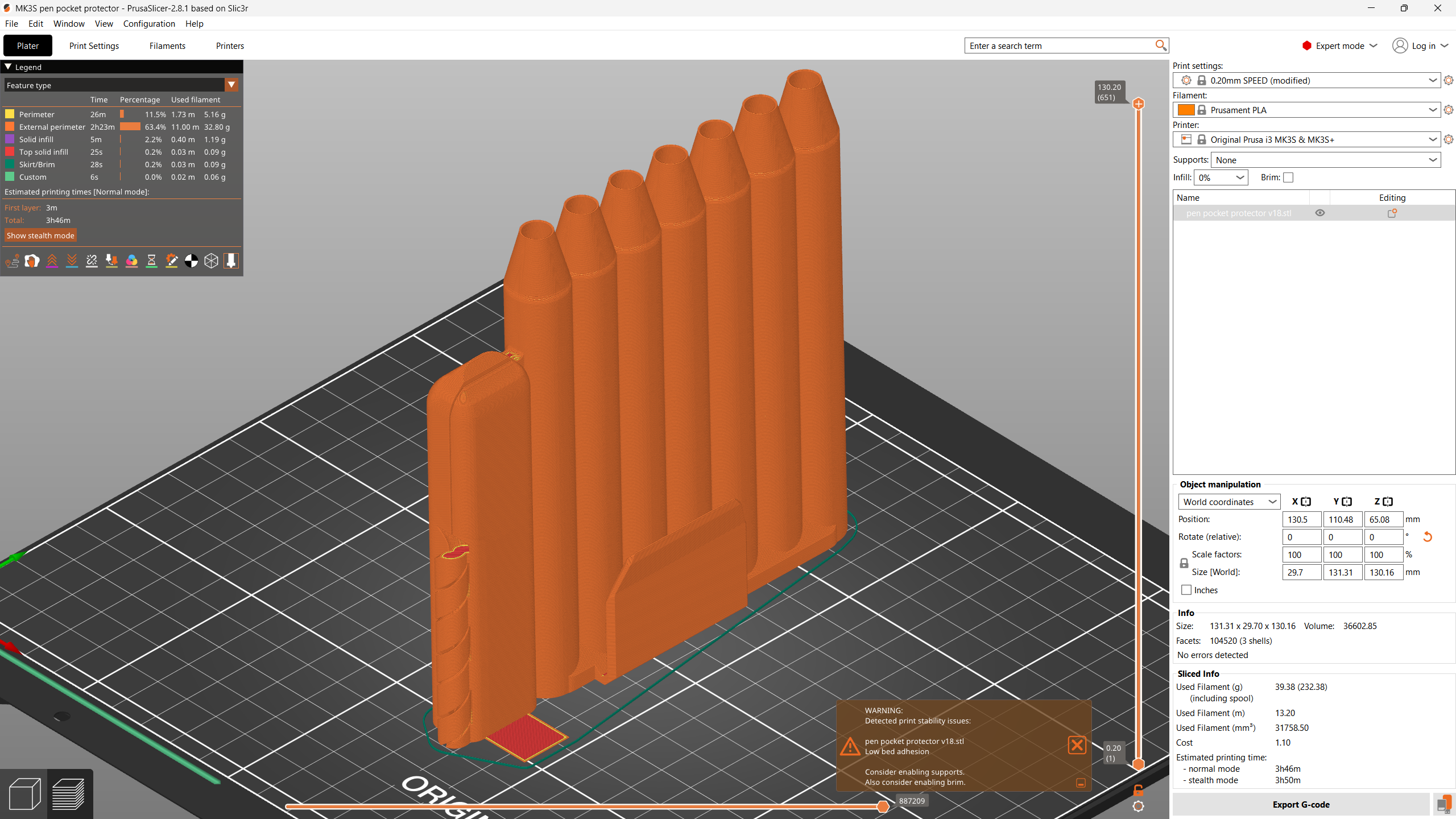1456x819 pixels.
Task: Toggle tool changes visibility icon
Action: click(x=111, y=261)
